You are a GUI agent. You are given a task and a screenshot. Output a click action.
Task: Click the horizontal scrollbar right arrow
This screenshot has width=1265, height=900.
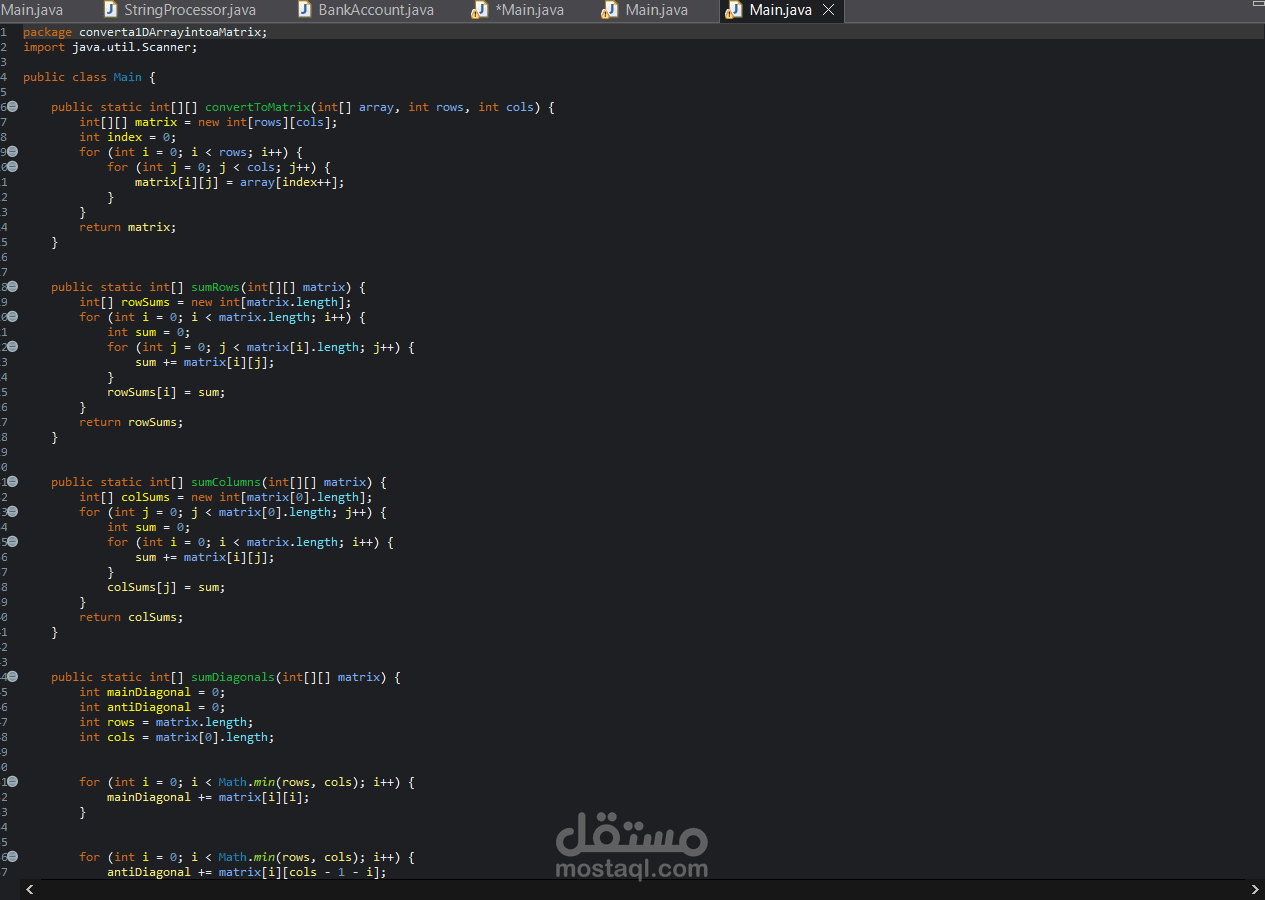pyautogui.click(x=1255, y=889)
